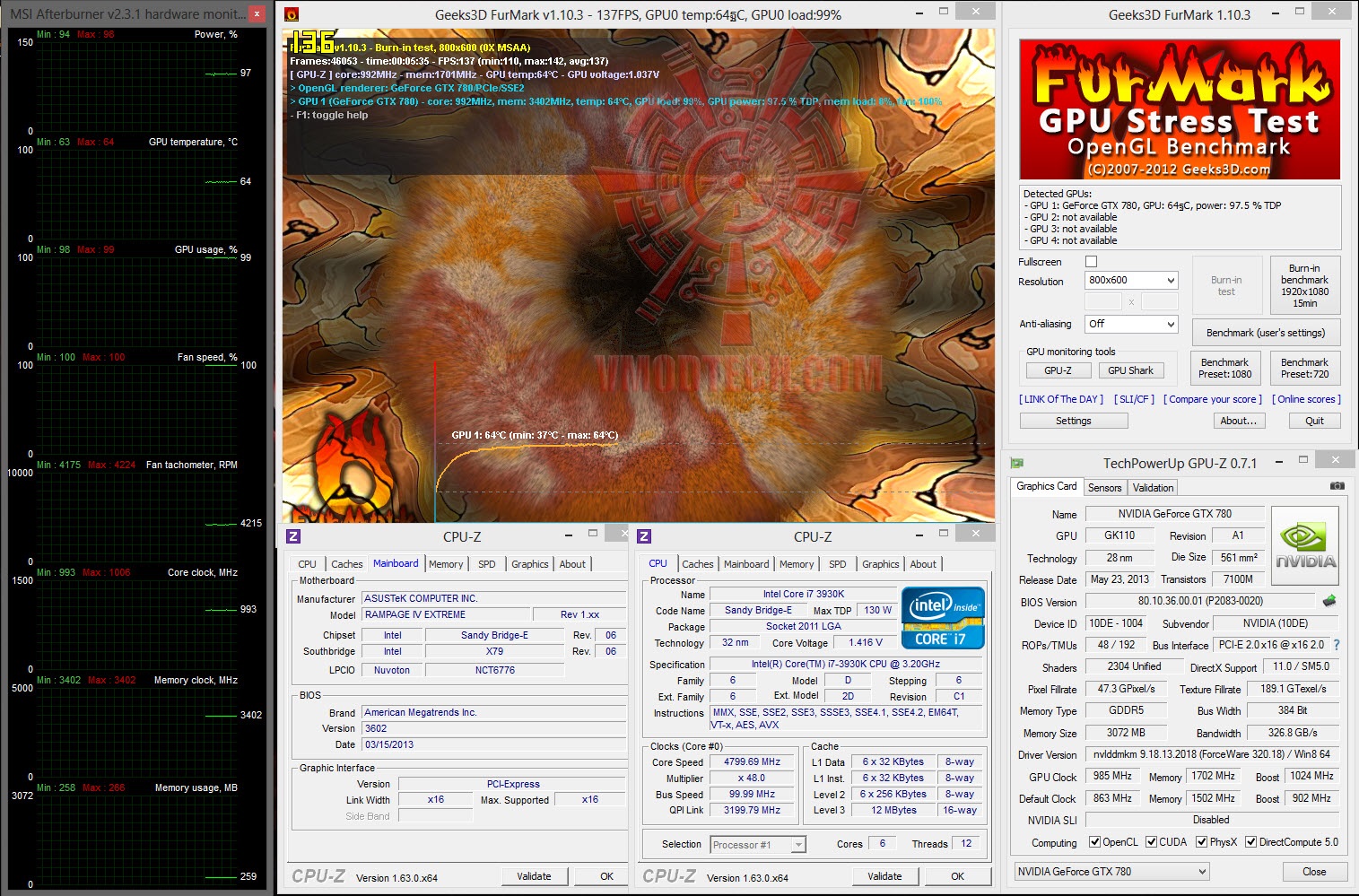Run Benchmark (user's settings)
1359x896 pixels.
tap(1266, 333)
